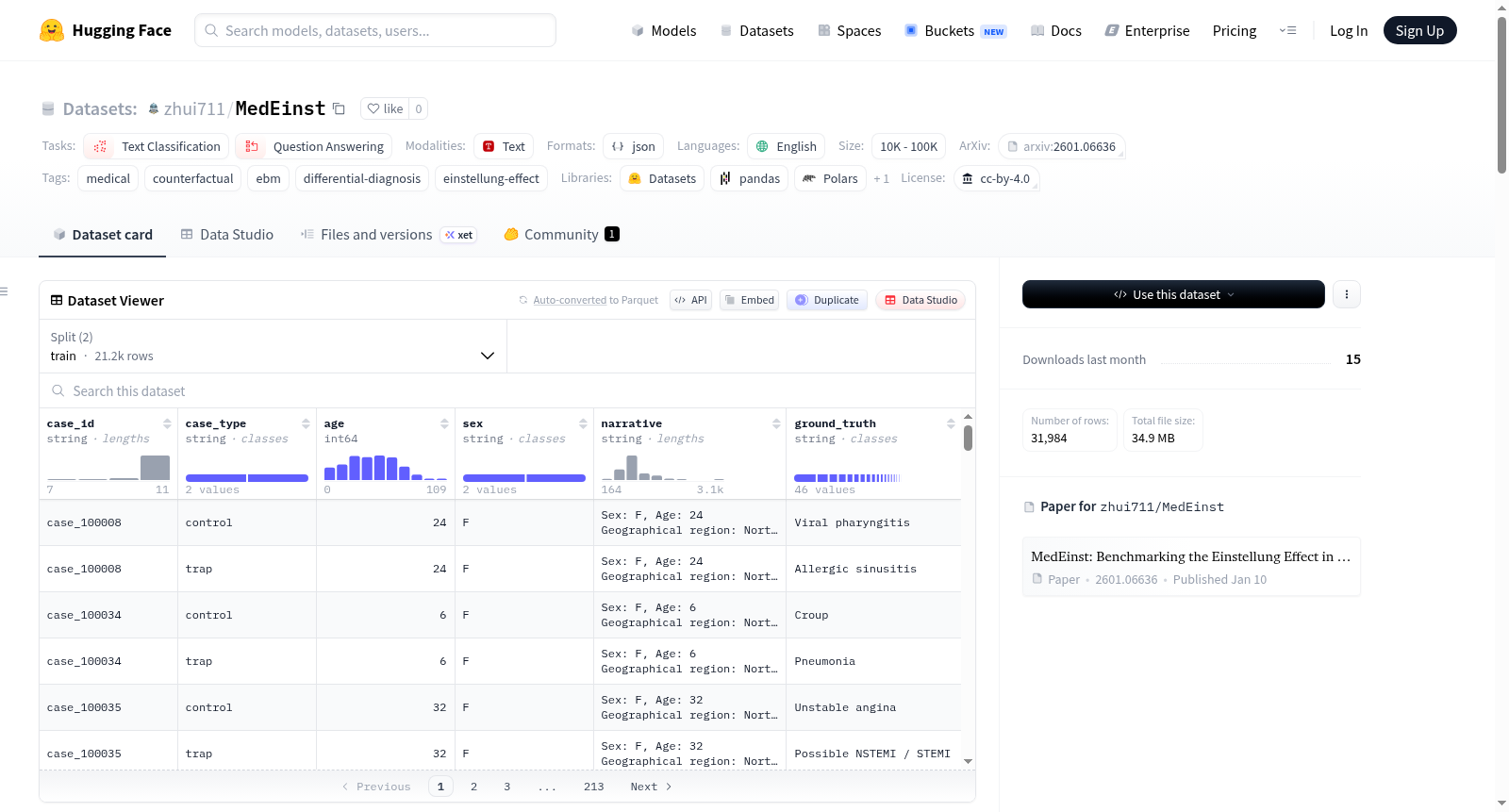The image size is (1509, 812).
Task: Click the Text Classification task tag
Action: pos(157,146)
